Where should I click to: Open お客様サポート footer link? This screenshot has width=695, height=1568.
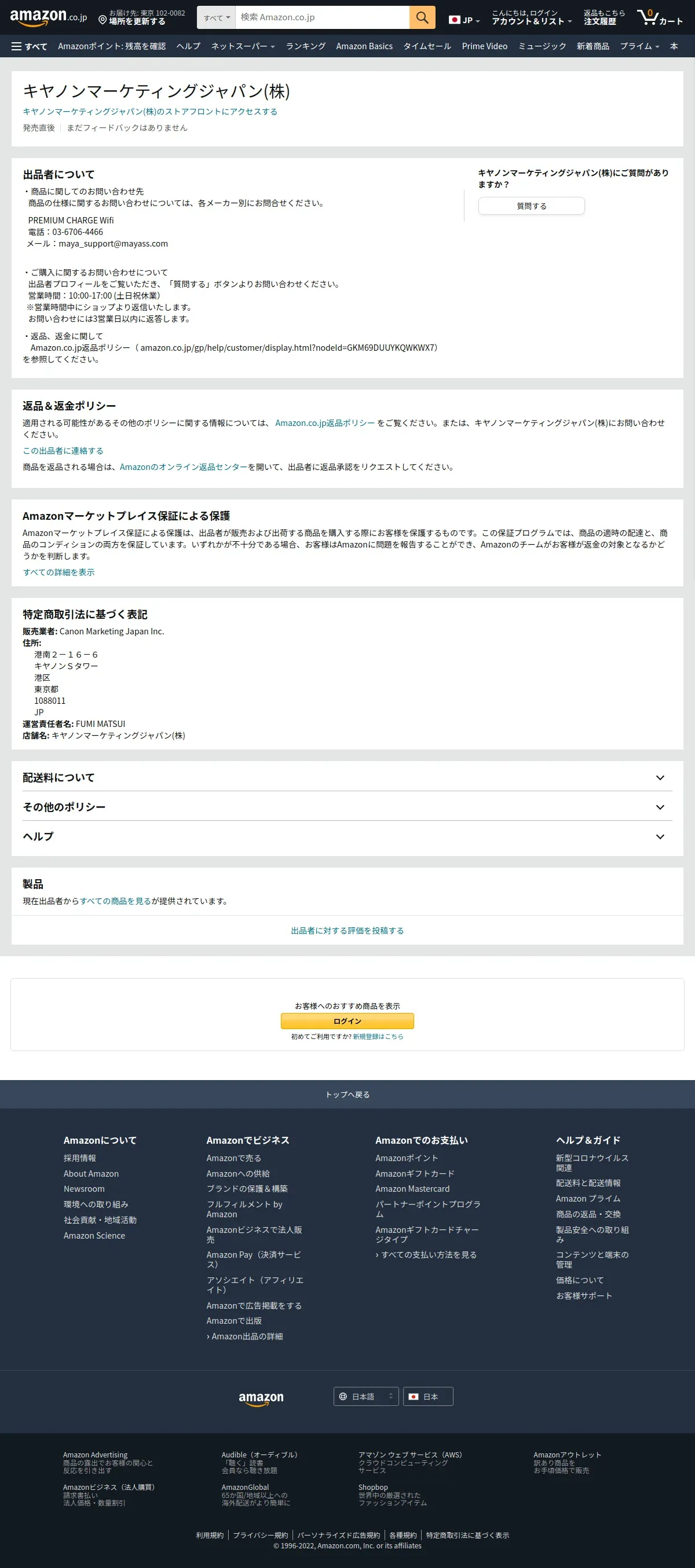click(584, 1295)
